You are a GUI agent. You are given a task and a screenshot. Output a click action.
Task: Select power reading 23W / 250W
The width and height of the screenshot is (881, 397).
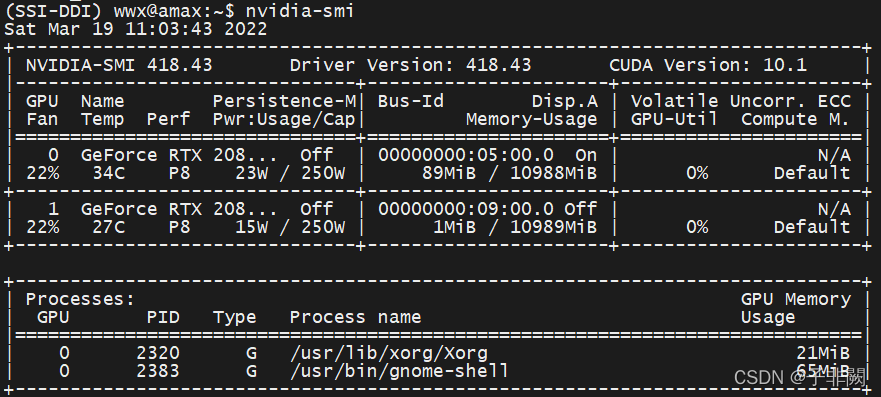click(x=290, y=173)
